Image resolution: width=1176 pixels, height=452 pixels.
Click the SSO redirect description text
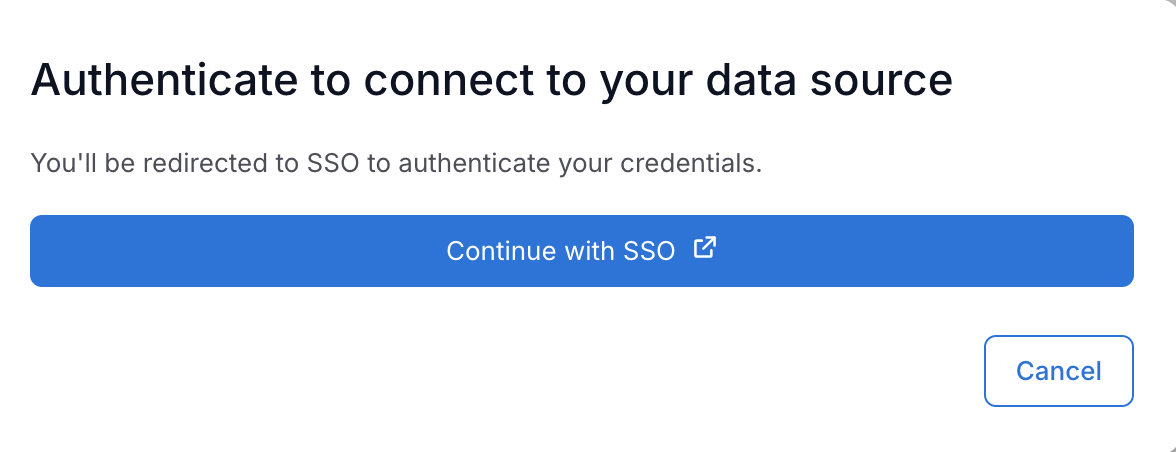(x=396, y=163)
